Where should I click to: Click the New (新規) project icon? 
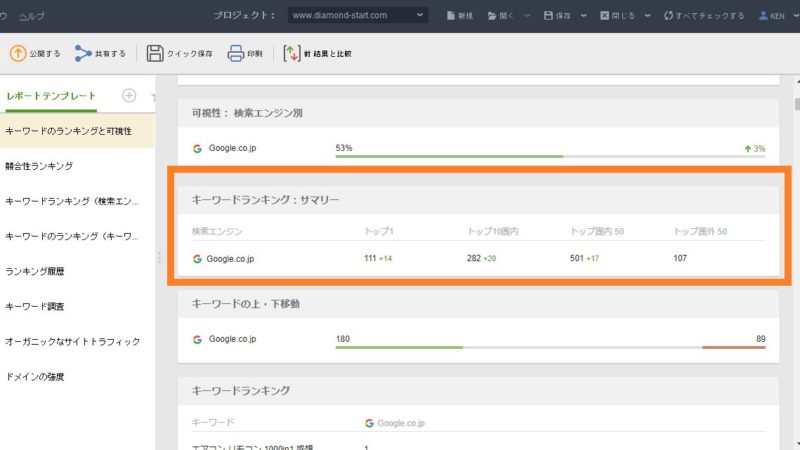click(451, 15)
